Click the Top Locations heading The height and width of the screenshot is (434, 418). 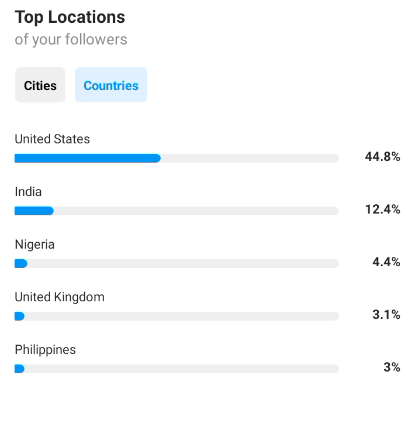pyautogui.click(x=70, y=17)
